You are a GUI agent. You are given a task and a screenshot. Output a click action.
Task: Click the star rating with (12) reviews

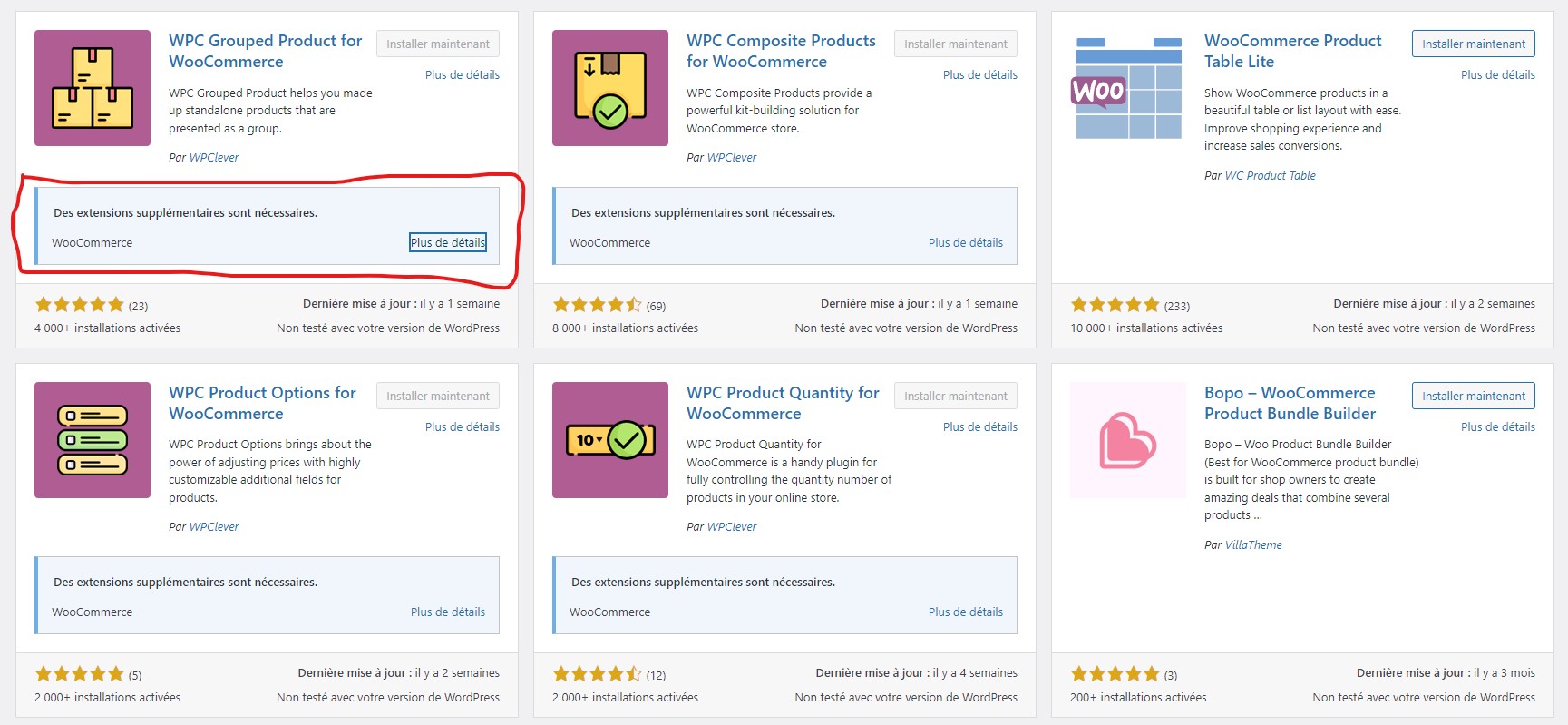[x=597, y=674]
